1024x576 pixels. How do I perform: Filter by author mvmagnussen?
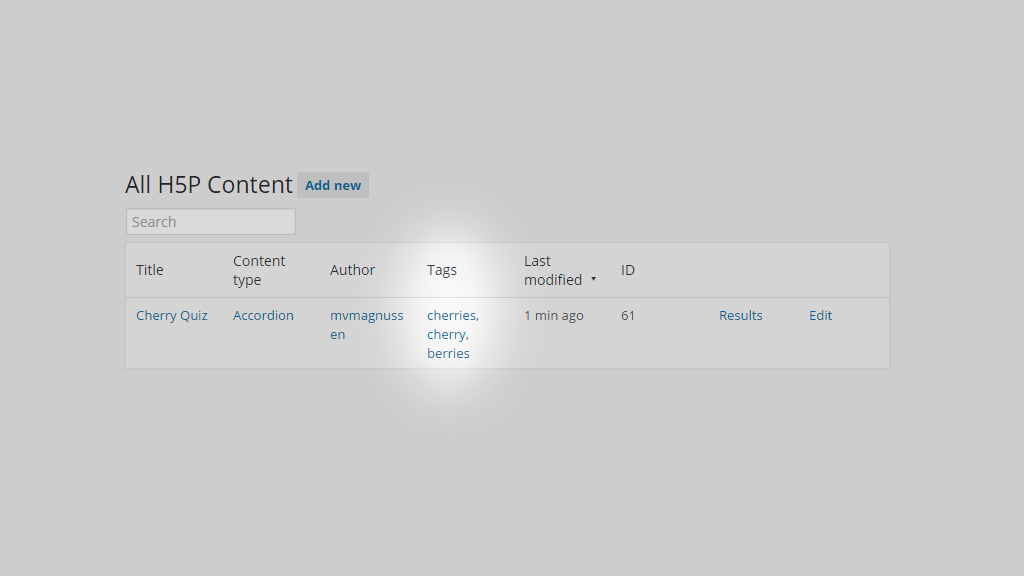tap(366, 325)
